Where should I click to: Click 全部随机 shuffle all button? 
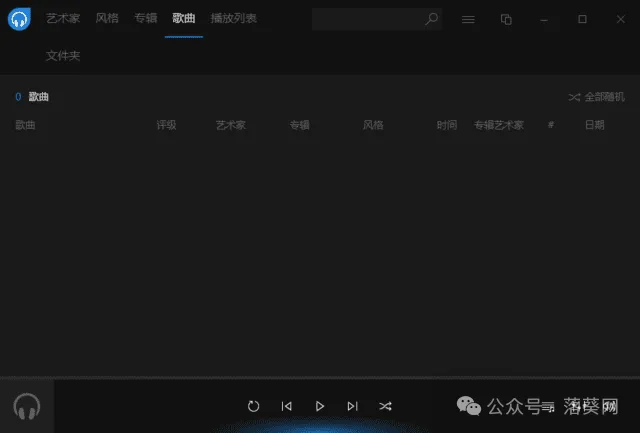pos(597,97)
